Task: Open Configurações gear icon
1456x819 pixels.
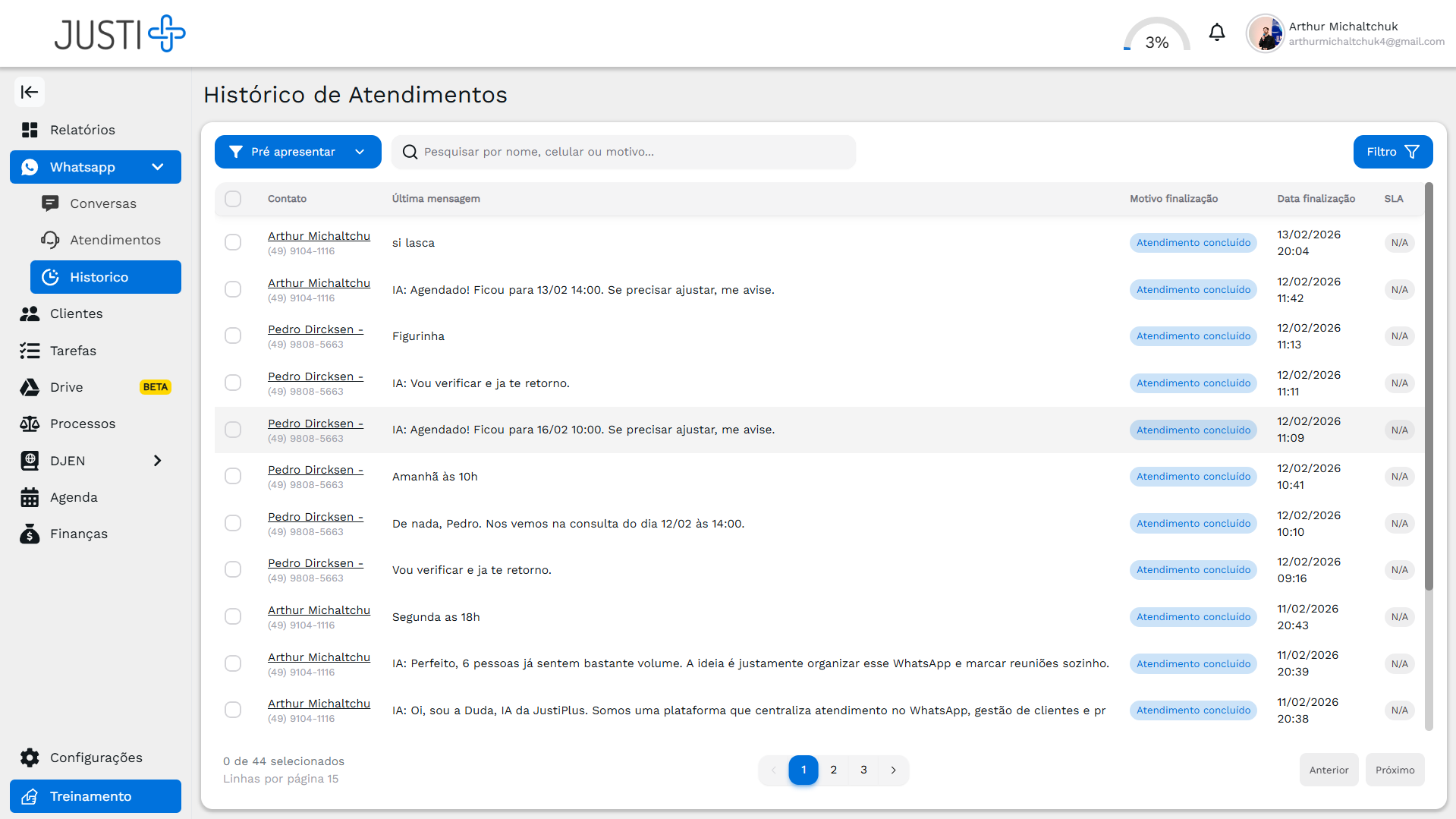Action: 30,758
